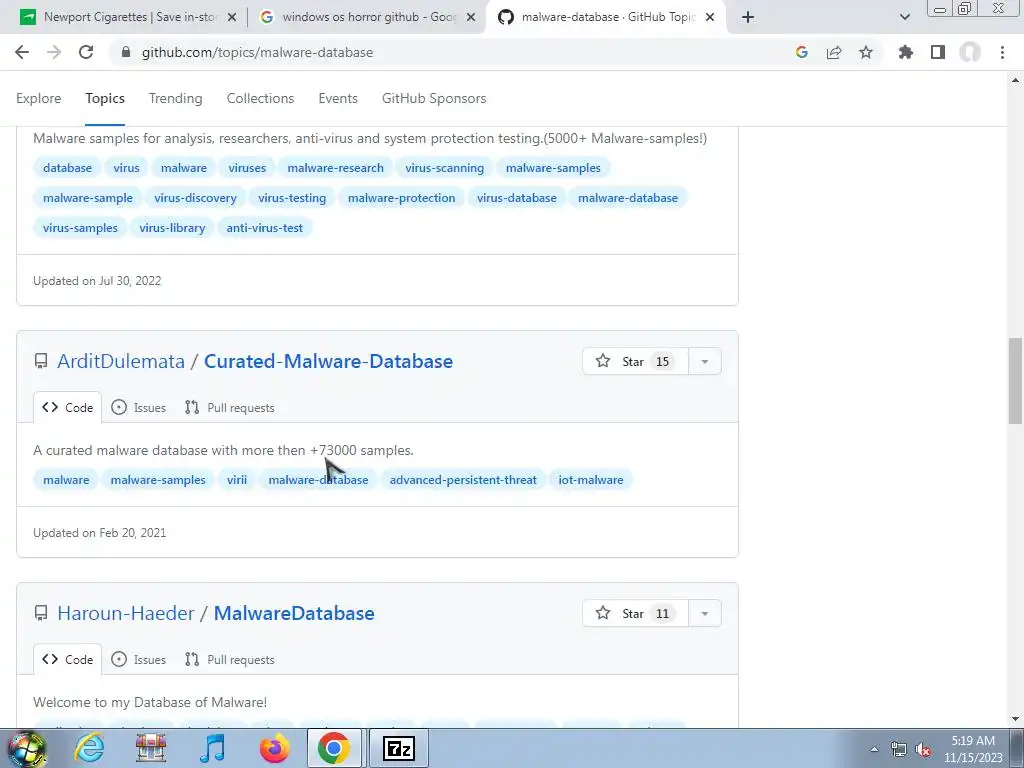Open Haroun-Haeder user link
Viewport: 1024px width, 768px height.
pyautogui.click(x=126, y=613)
